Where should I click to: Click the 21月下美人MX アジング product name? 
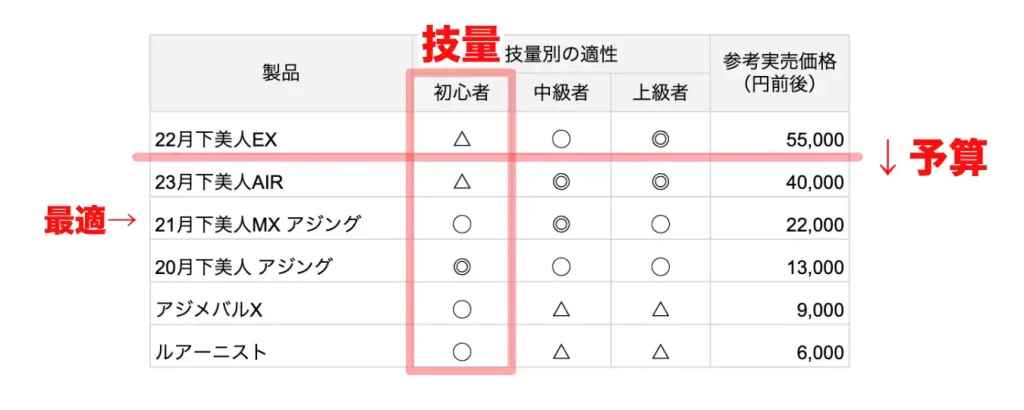pyautogui.click(x=257, y=225)
